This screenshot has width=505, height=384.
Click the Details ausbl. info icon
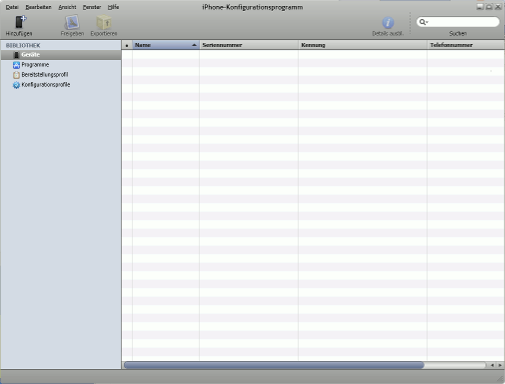pyautogui.click(x=388, y=23)
